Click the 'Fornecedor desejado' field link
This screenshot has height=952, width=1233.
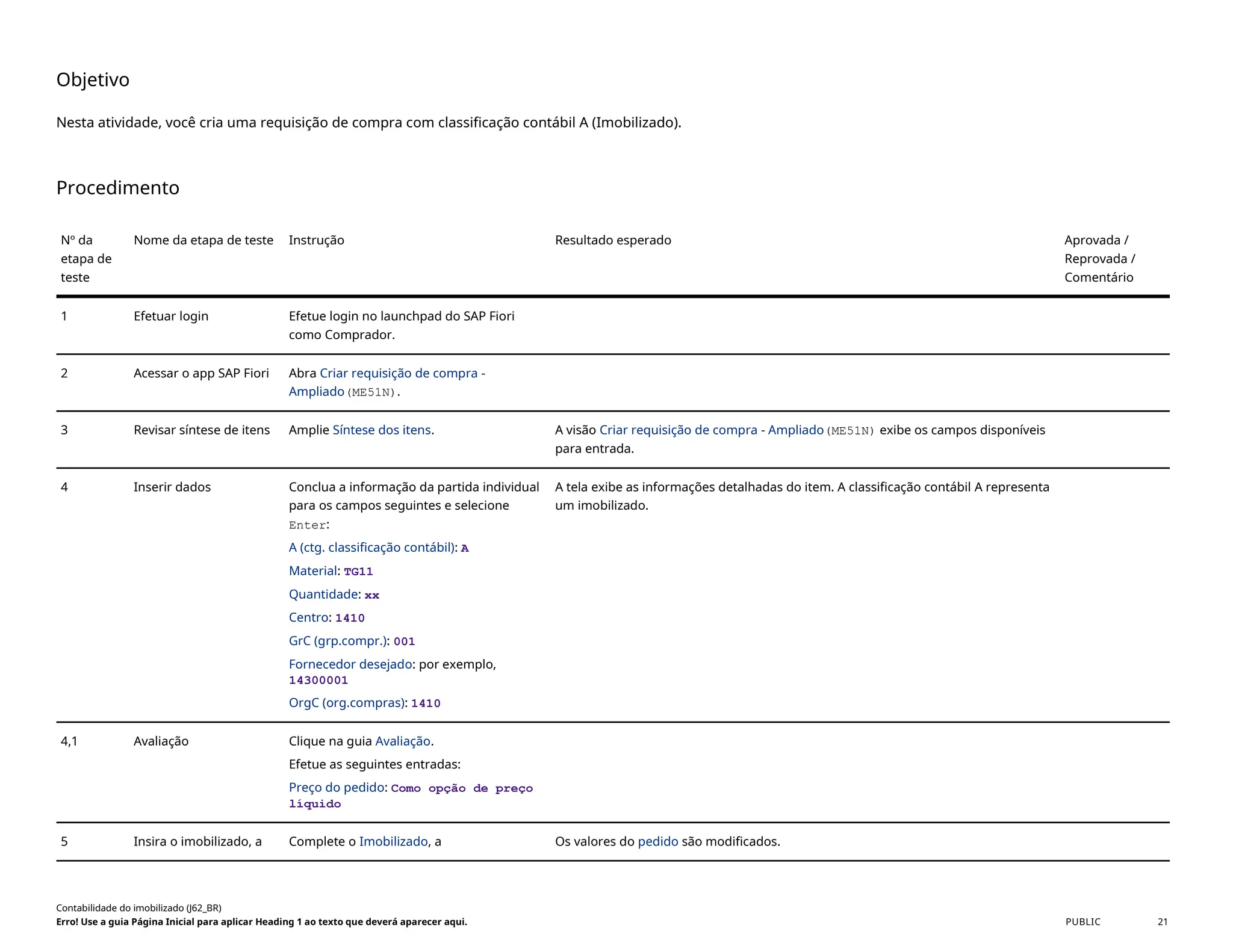click(x=350, y=664)
